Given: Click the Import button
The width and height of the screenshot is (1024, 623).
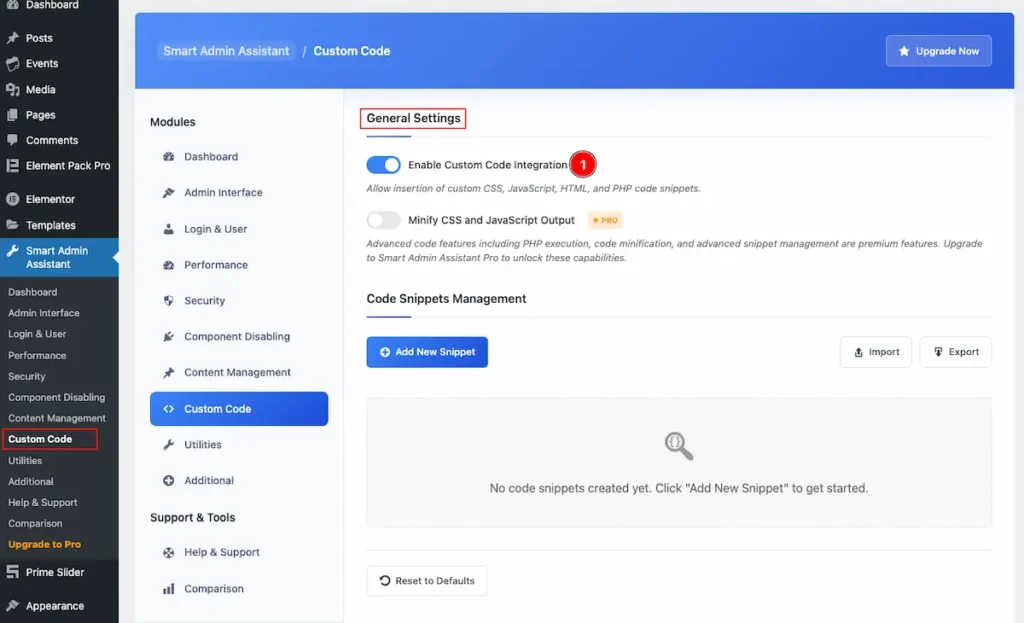Looking at the screenshot, I should pyautogui.click(x=876, y=352).
